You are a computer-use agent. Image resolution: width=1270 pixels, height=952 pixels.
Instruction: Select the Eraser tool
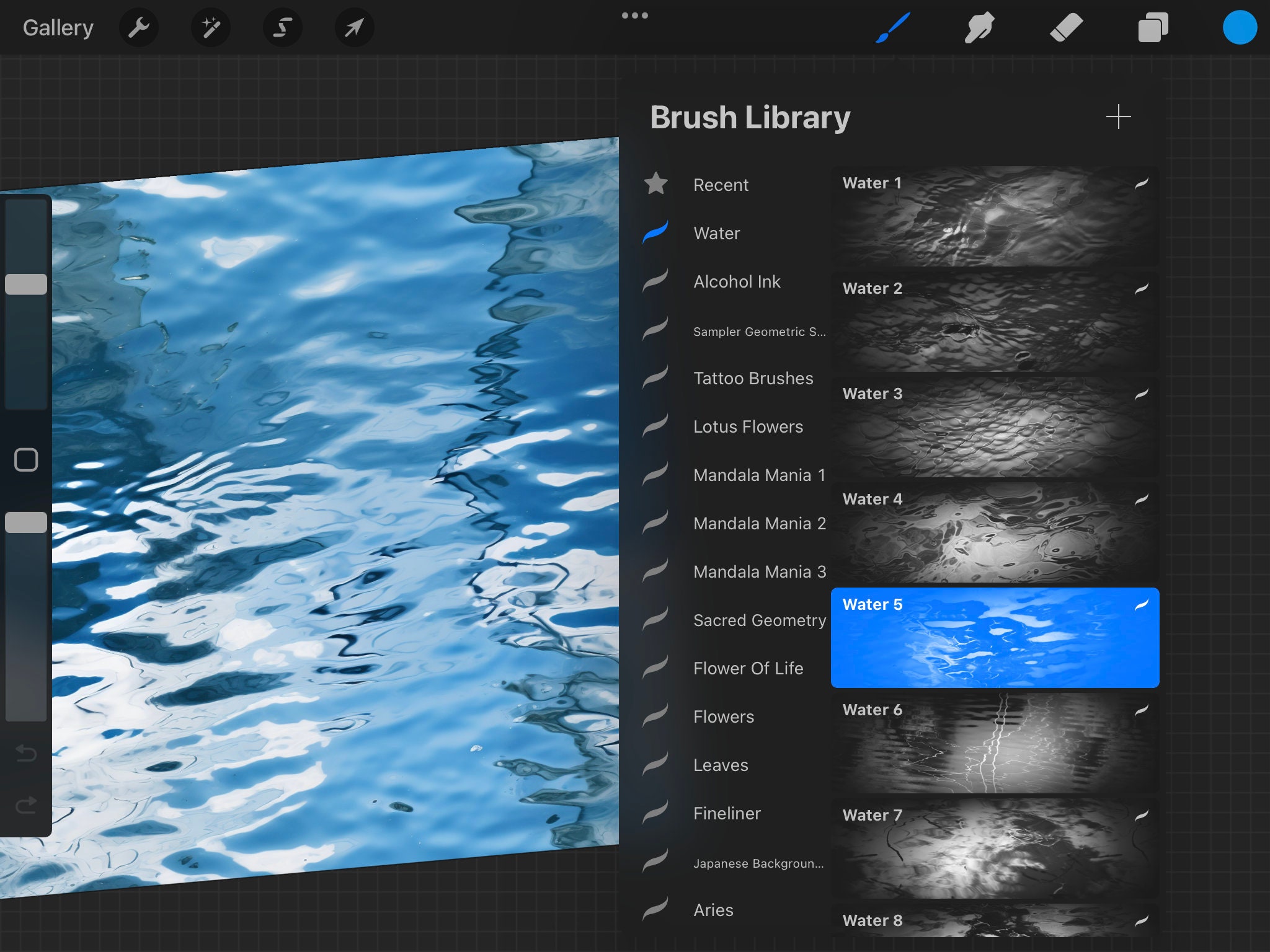pyautogui.click(x=1066, y=28)
